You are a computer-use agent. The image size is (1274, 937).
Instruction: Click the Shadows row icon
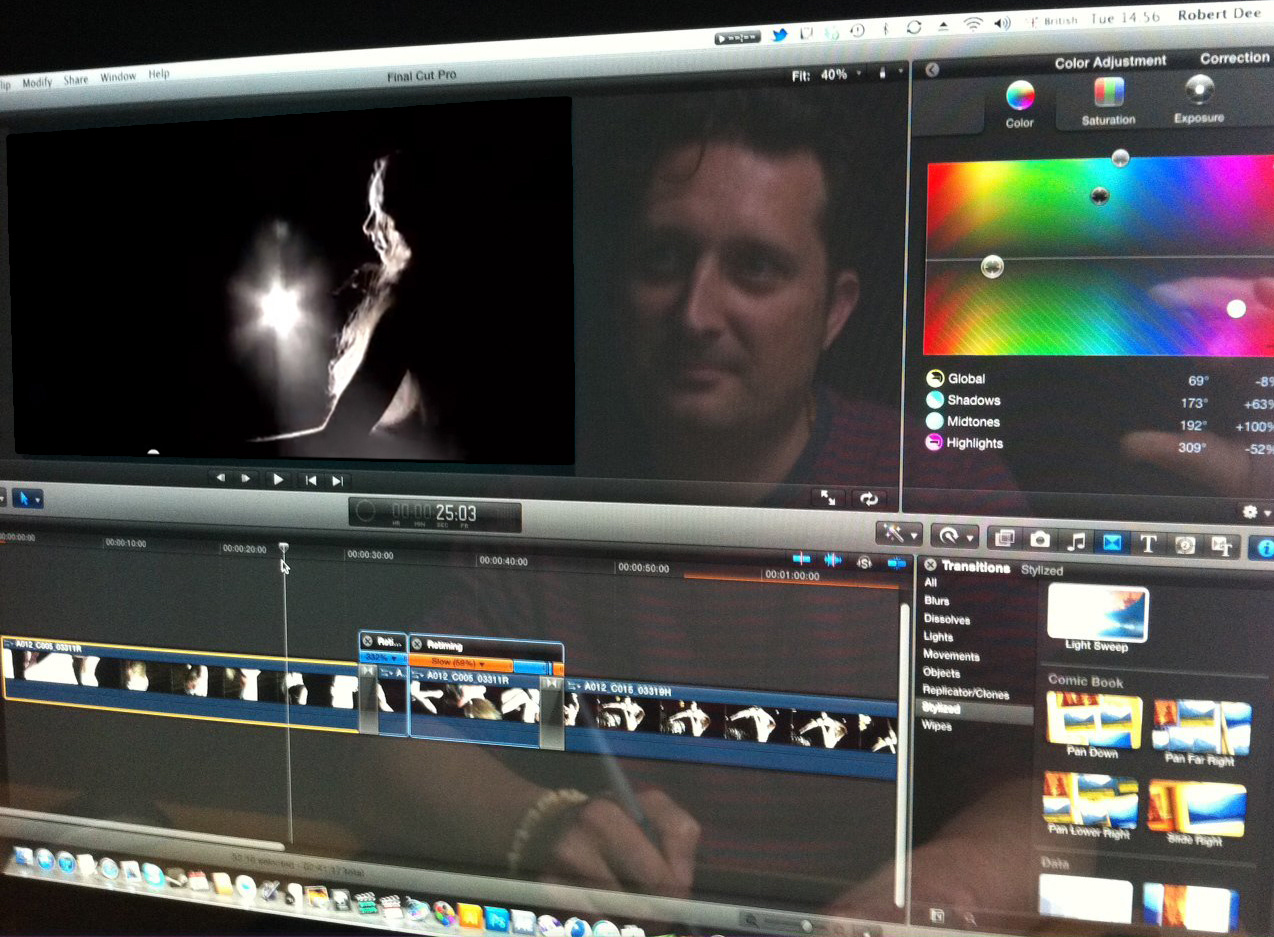[x=935, y=400]
